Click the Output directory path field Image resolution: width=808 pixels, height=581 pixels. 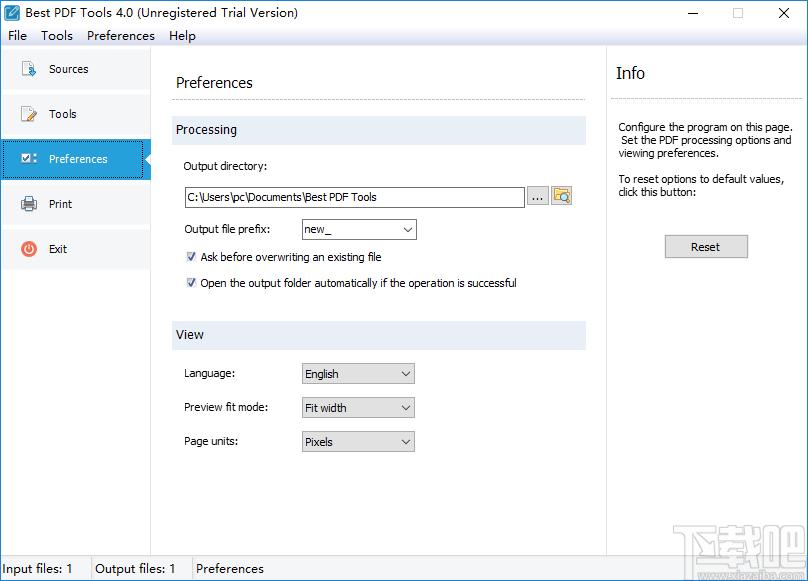tap(355, 197)
